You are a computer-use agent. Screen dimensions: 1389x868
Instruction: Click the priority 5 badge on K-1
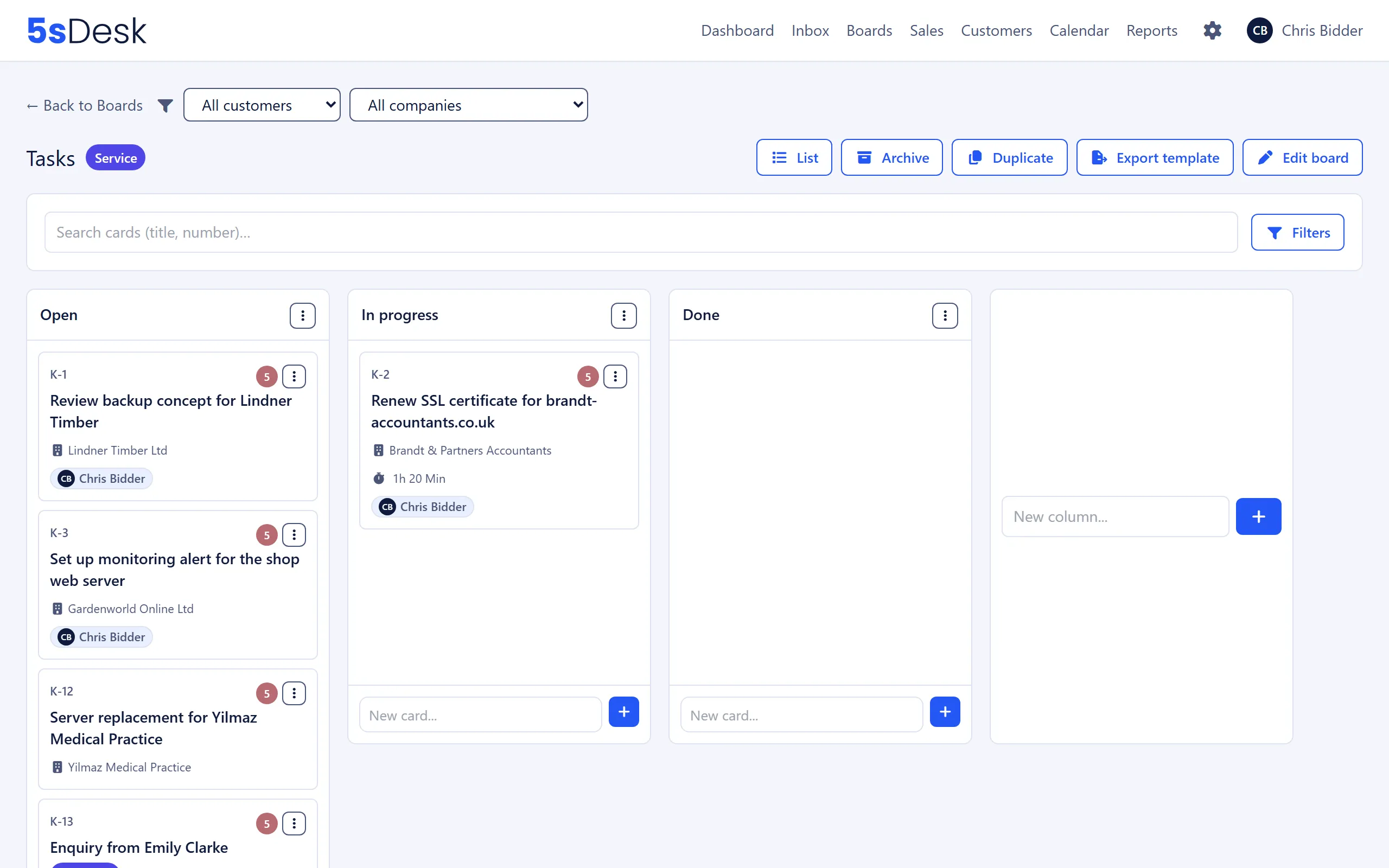pyautogui.click(x=267, y=376)
